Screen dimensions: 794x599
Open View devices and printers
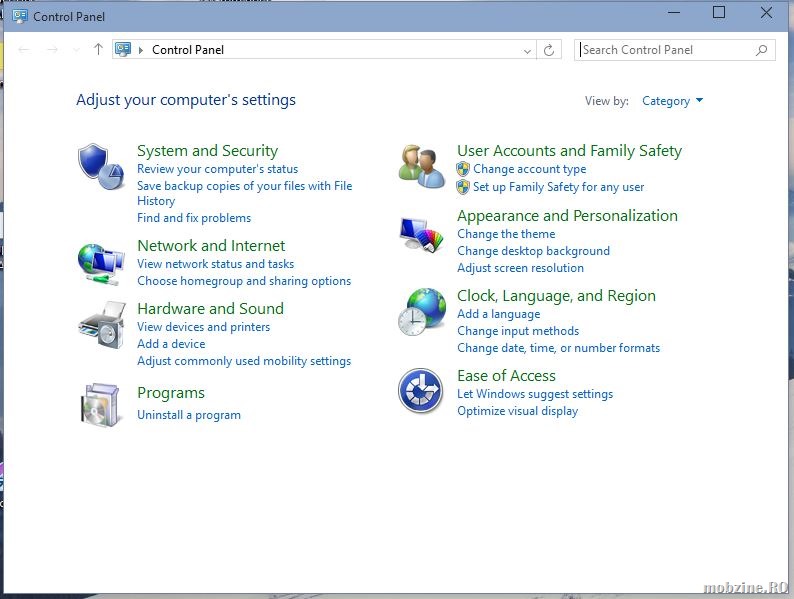click(x=204, y=327)
